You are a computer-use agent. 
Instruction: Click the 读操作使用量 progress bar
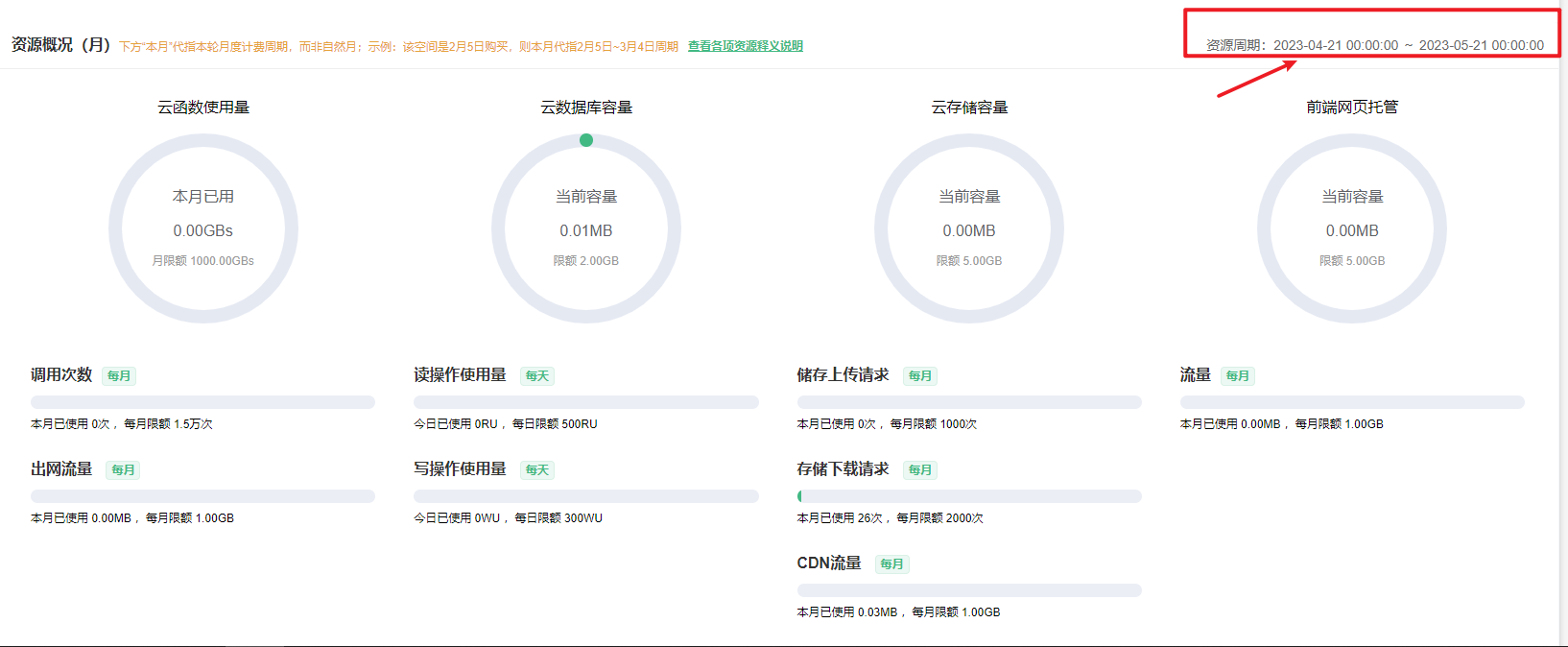coord(586,402)
